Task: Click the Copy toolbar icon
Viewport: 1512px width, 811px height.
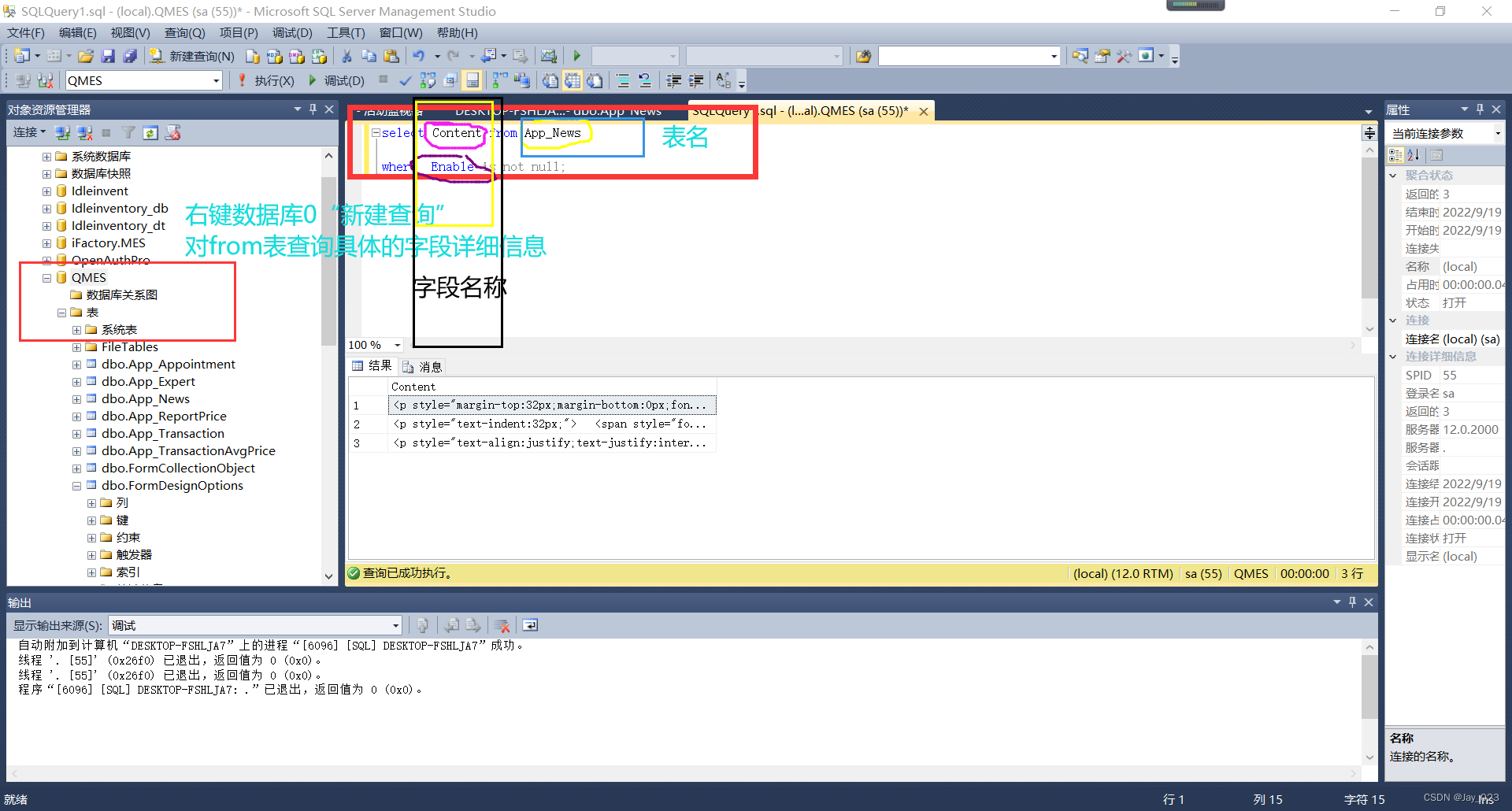Action: [x=369, y=56]
